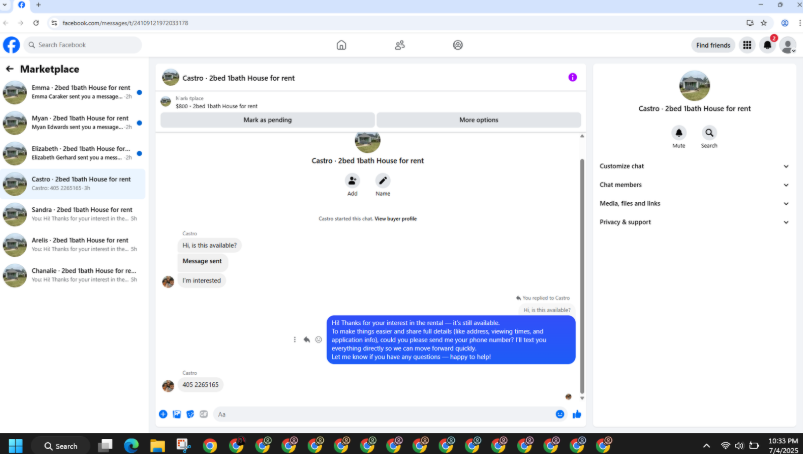Reply to the sent message arrow icon
This screenshot has height=454, width=803.
[x=306, y=339]
